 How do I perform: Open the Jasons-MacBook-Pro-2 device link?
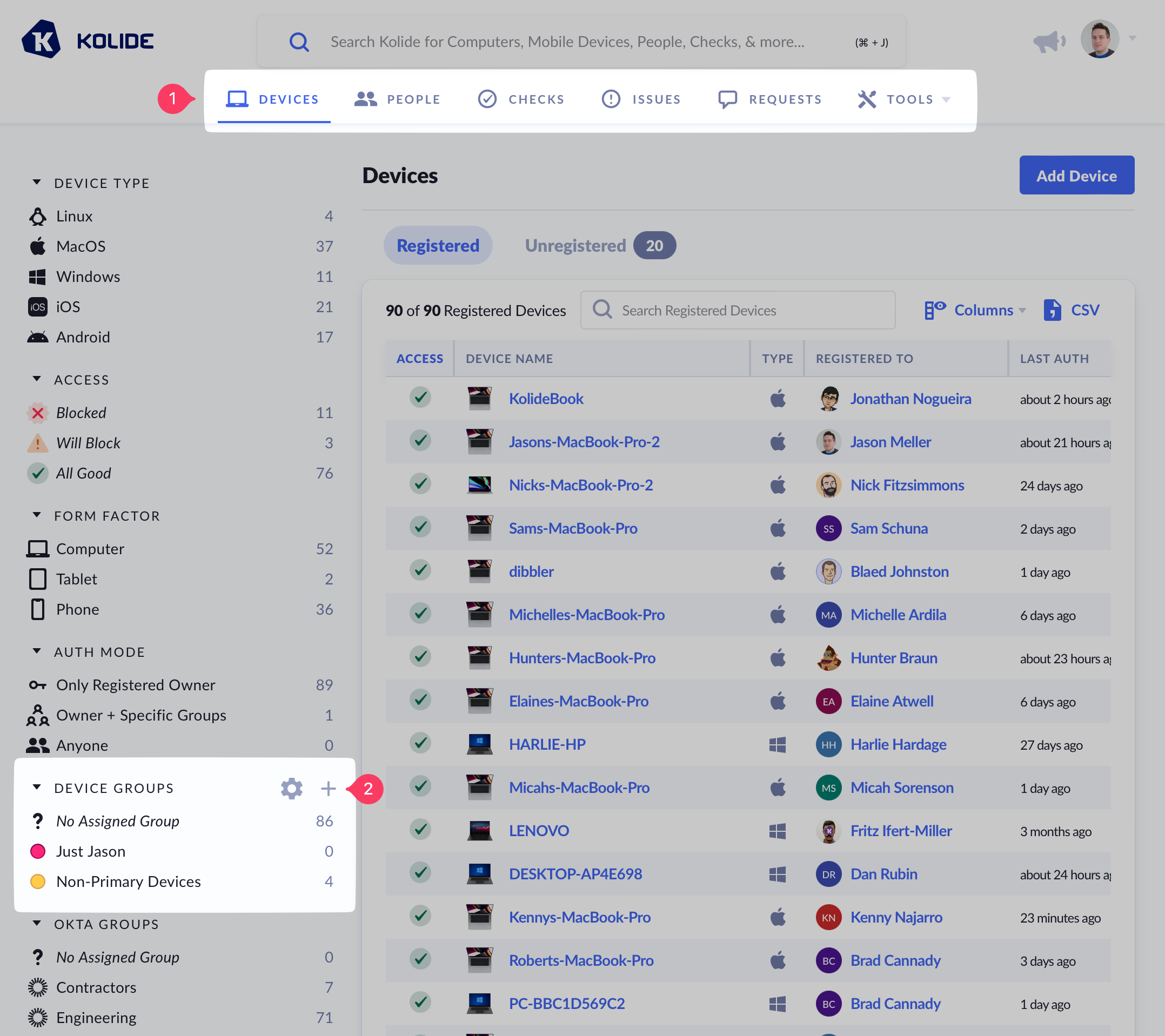point(584,442)
